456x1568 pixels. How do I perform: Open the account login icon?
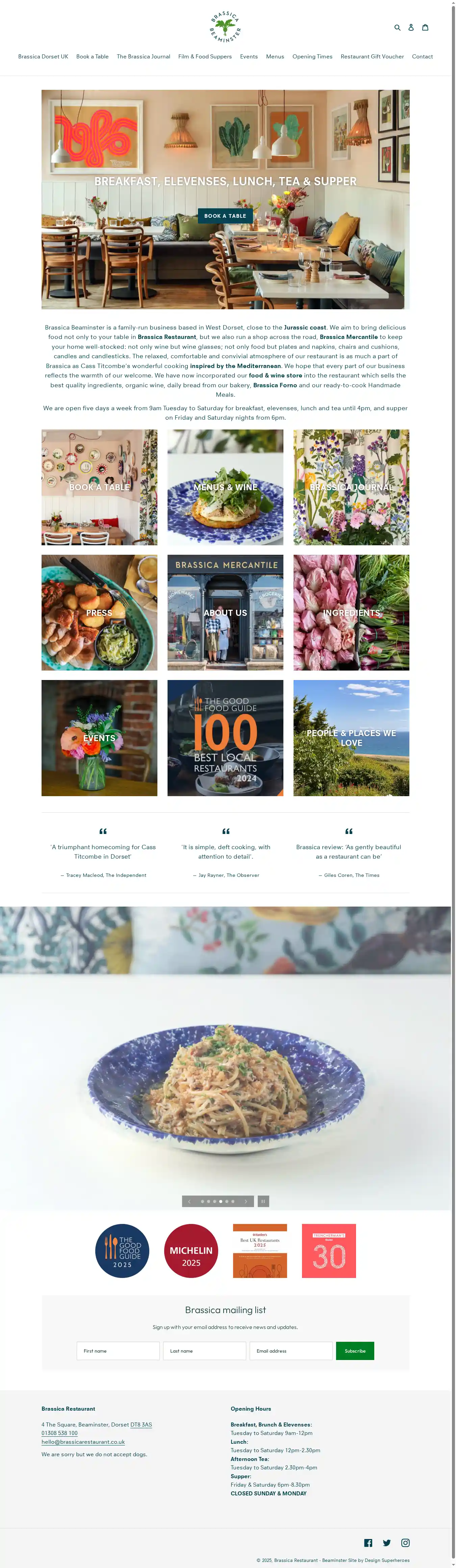[411, 27]
